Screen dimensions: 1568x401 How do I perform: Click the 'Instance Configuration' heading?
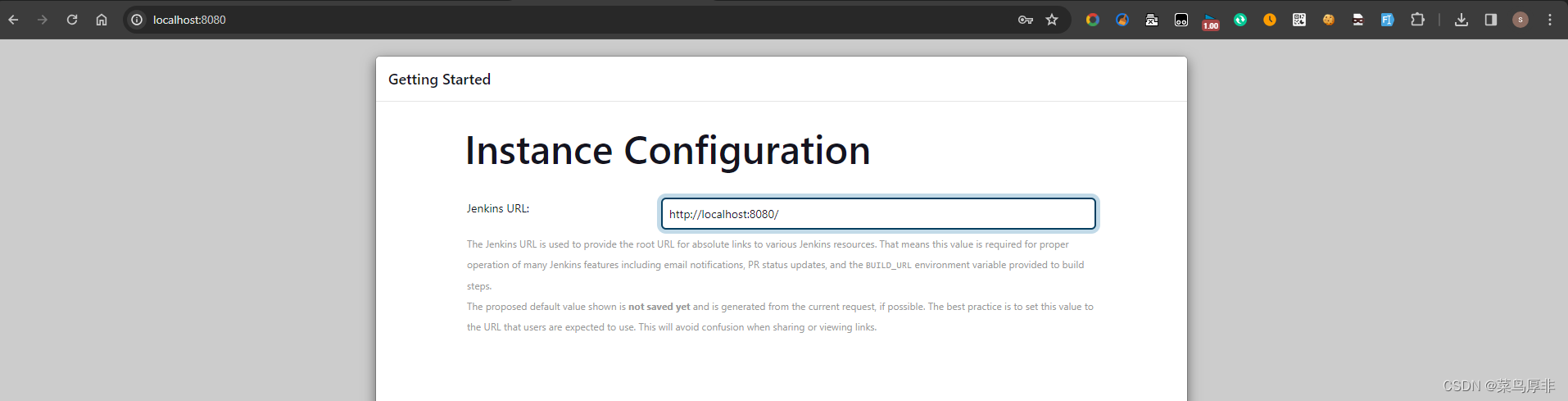point(668,151)
